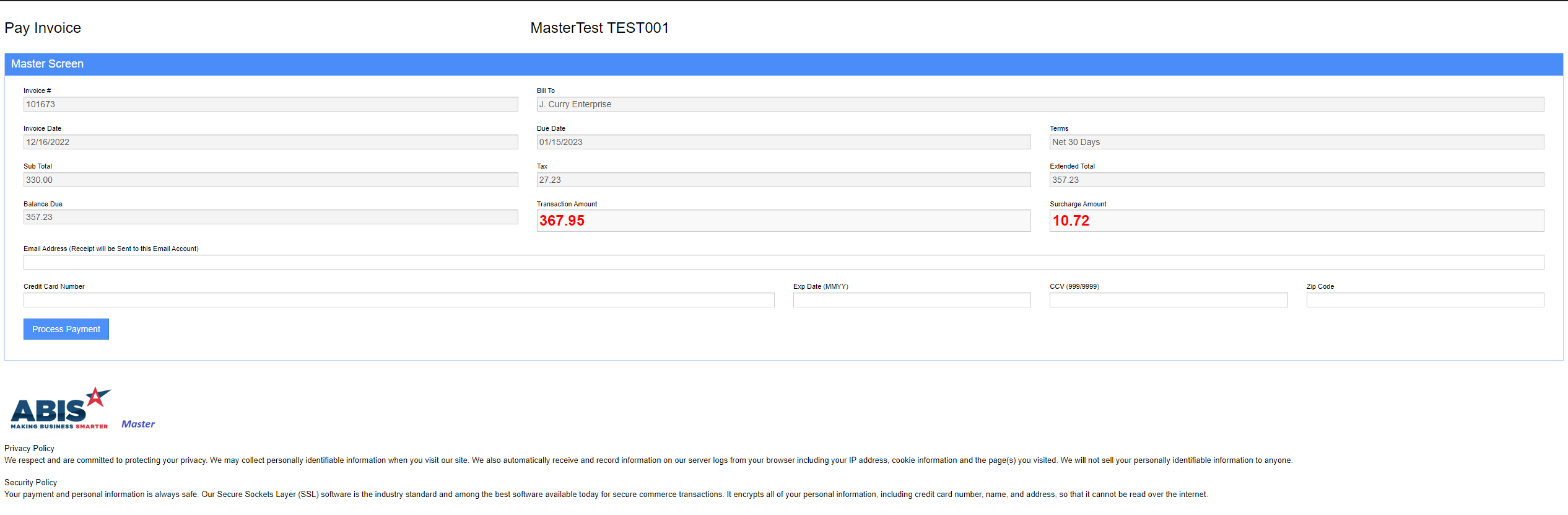This screenshot has height=515, width=1568.
Task: Click the Balance Due field
Action: coord(271,217)
